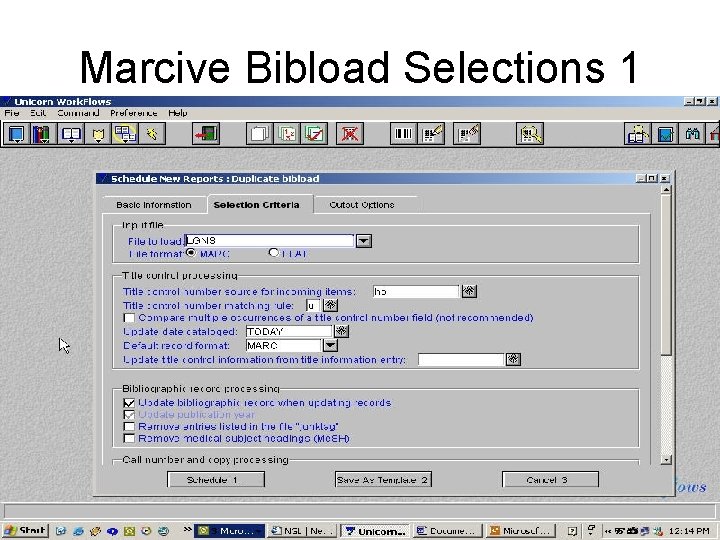Click the red X delete icon
Viewport: 720px width, 540px height.
point(350,134)
